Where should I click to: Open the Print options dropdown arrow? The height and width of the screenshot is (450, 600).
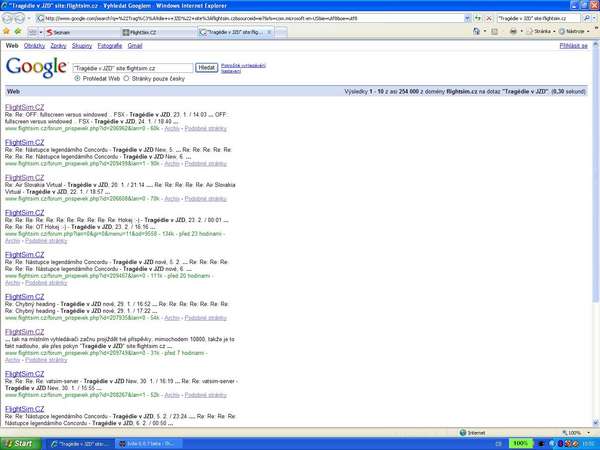[x=521, y=31]
